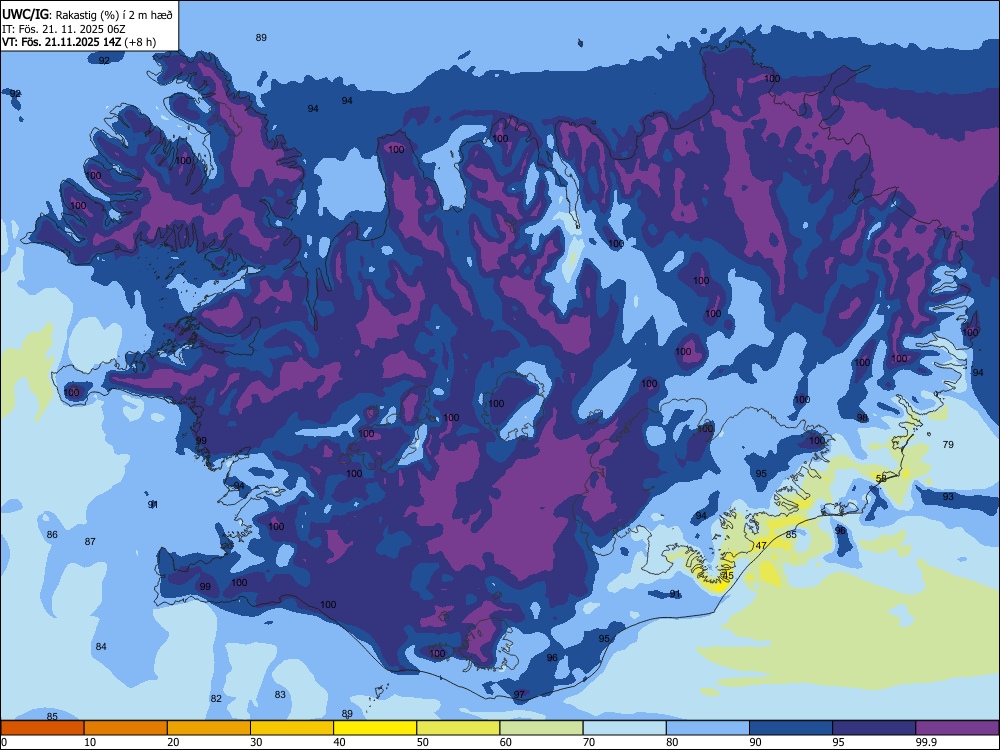Click the humidity value '45' on the map
This screenshot has height=750, width=1000.
point(728,575)
